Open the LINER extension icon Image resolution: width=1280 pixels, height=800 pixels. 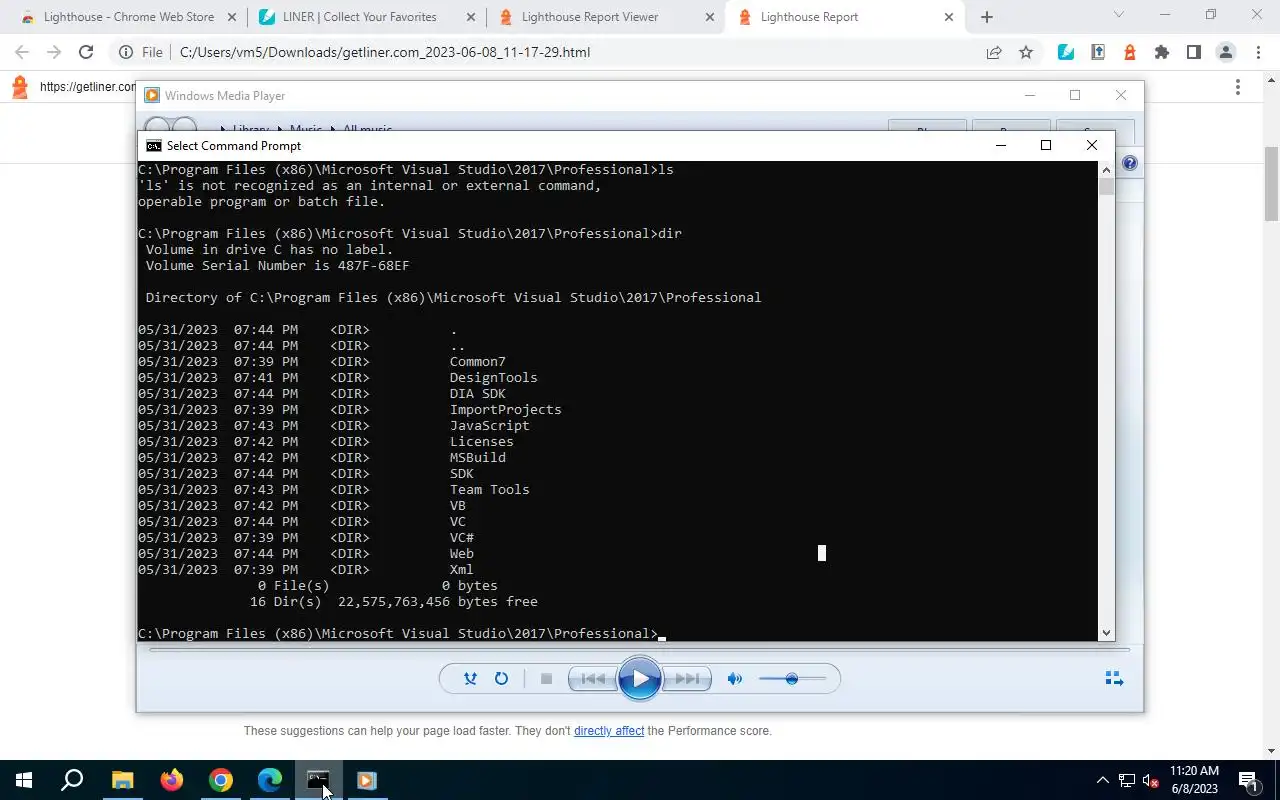[1066, 52]
